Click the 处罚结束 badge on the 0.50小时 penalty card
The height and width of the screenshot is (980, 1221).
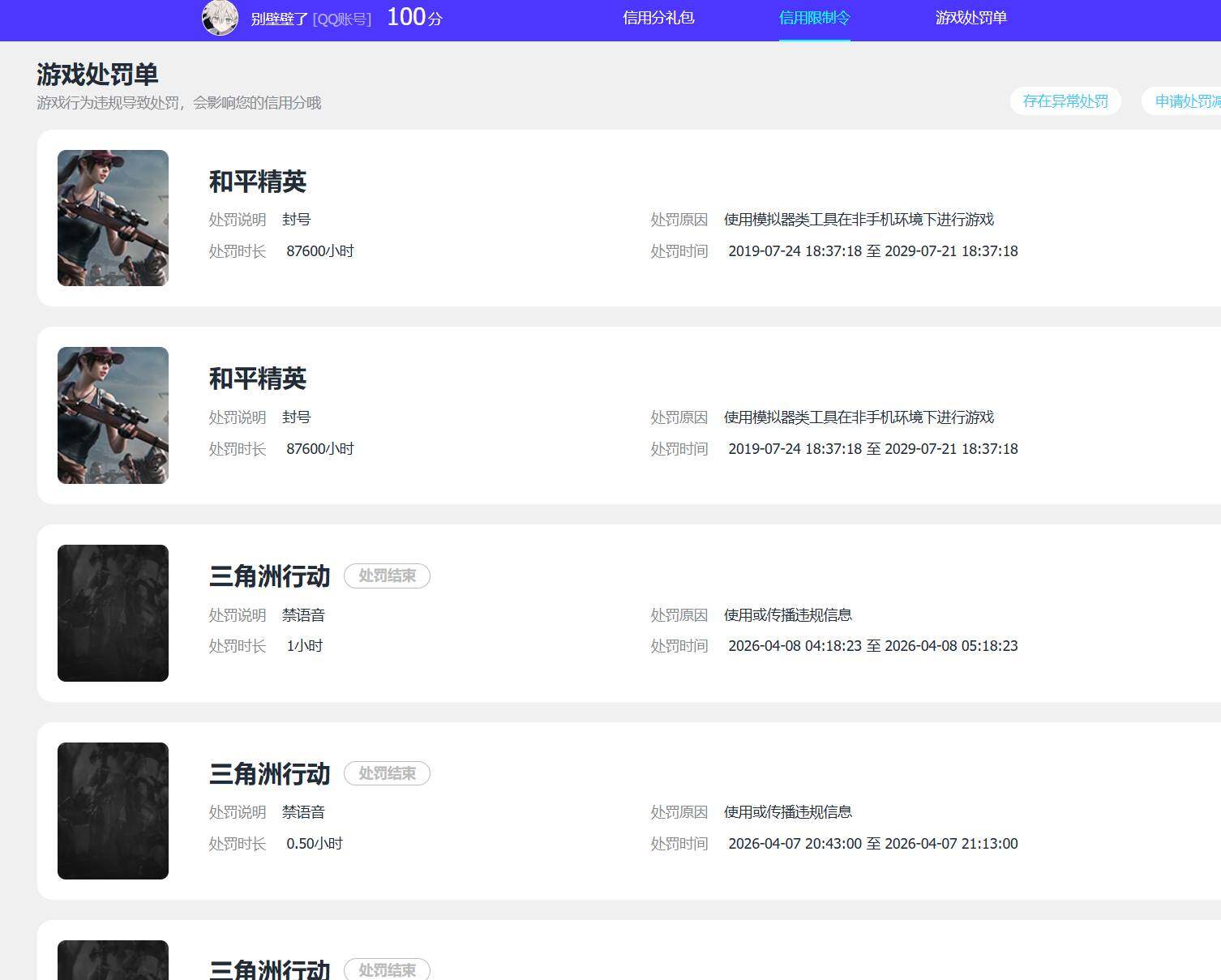pos(387,773)
